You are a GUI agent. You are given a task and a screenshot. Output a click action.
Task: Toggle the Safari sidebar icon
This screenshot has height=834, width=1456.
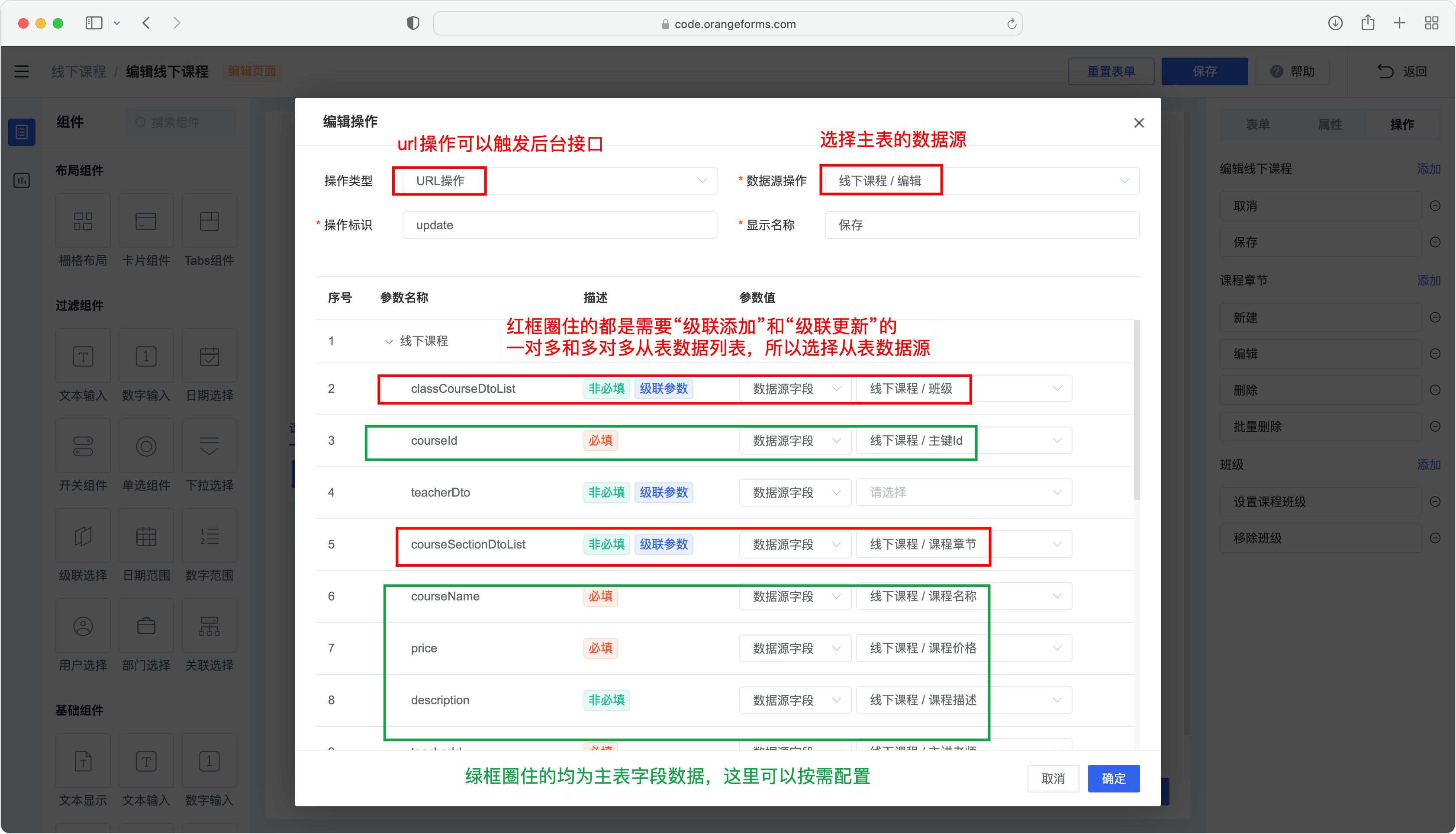[94, 23]
